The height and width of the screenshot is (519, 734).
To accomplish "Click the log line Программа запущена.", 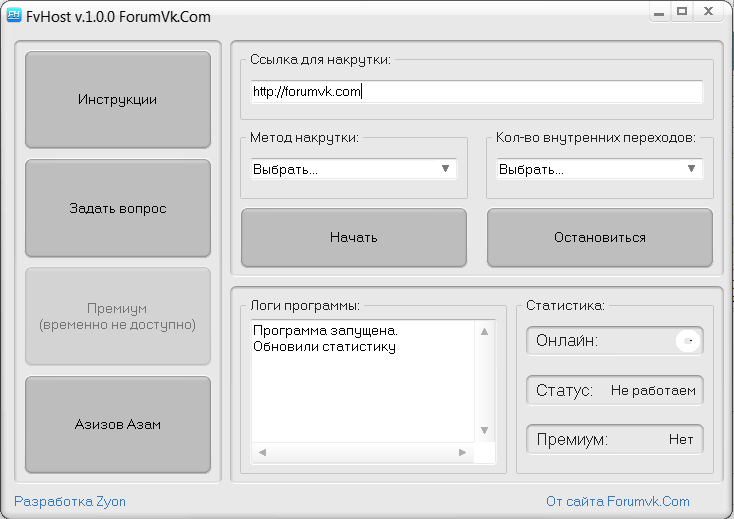I will (x=325, y=331).
